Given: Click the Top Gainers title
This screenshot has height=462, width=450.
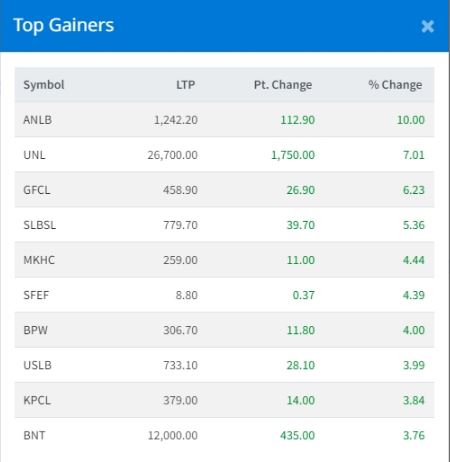Looking at the screenshot, I should click(64, 25).
